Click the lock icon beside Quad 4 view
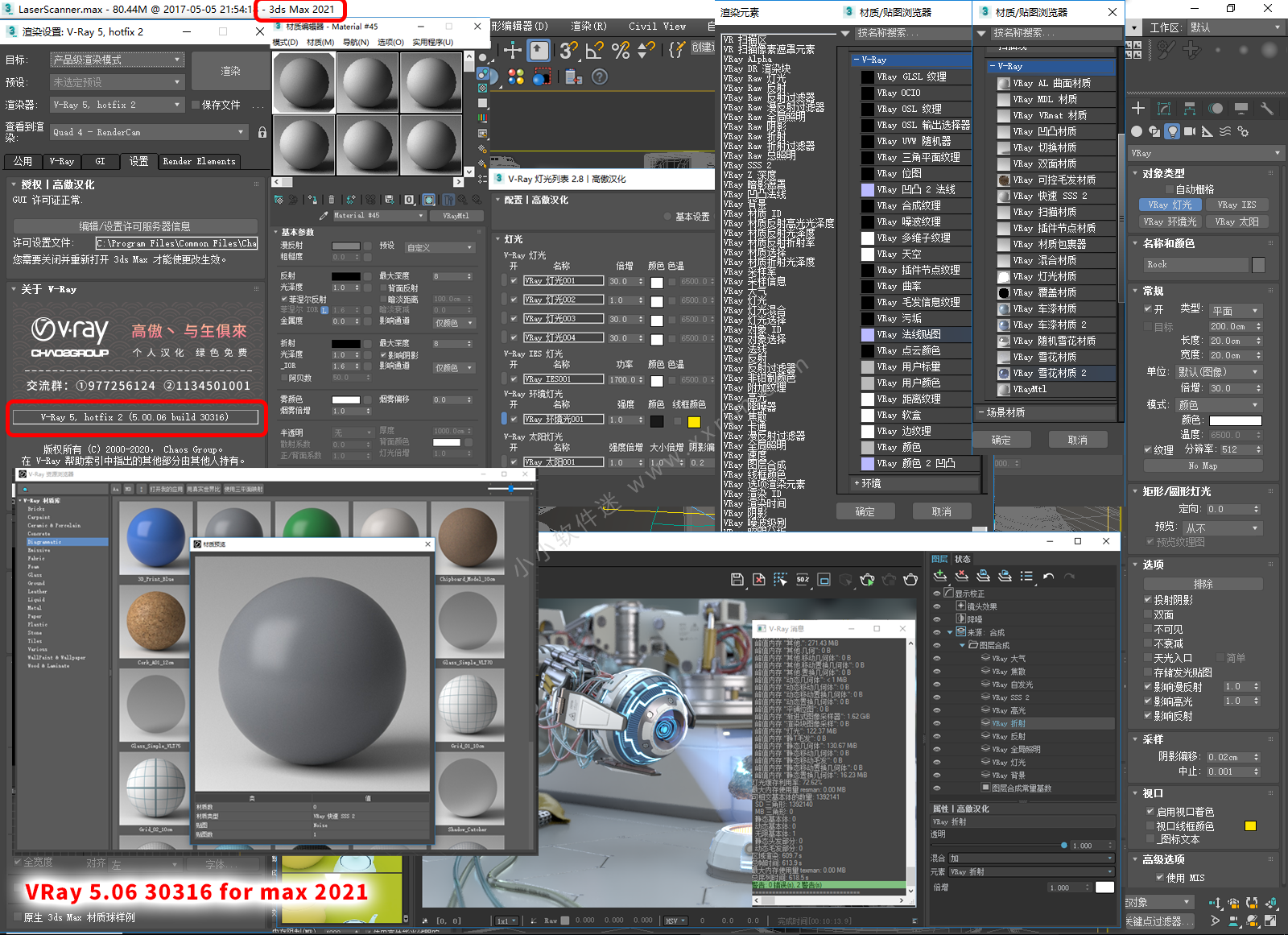The image size is (1288, 935). coord(262,132)
